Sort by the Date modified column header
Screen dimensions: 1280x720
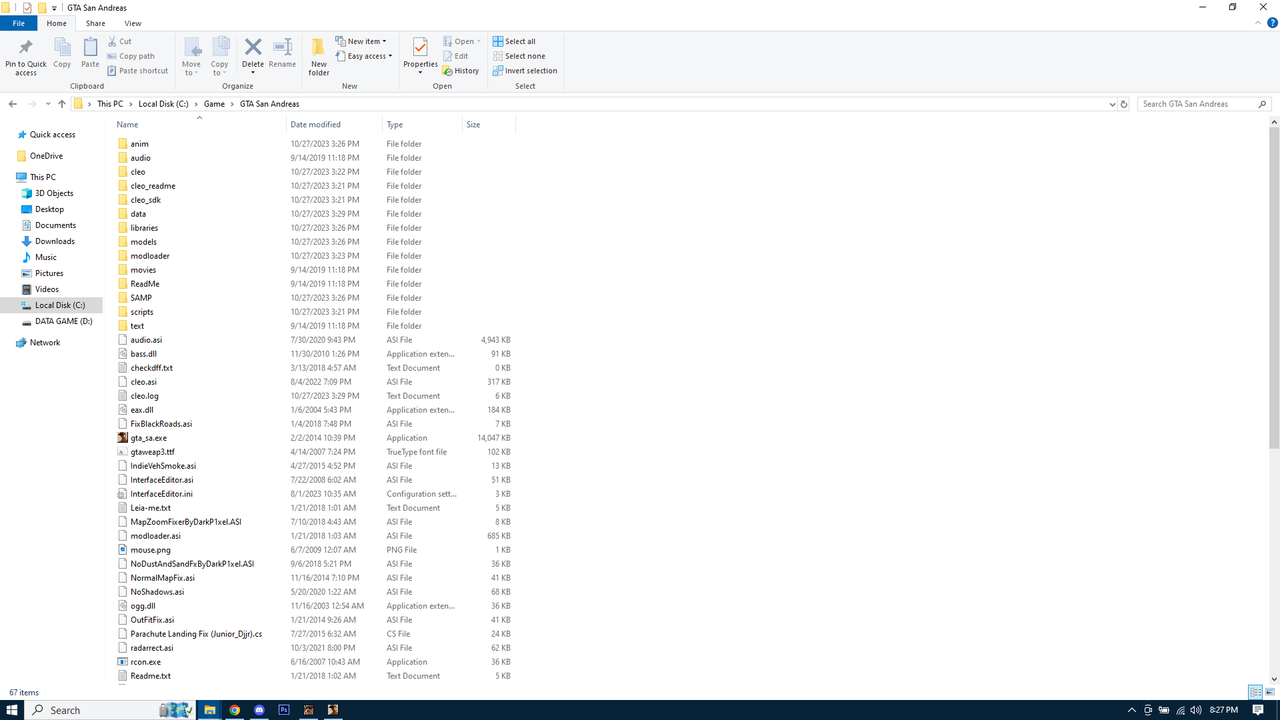(334, 125)
